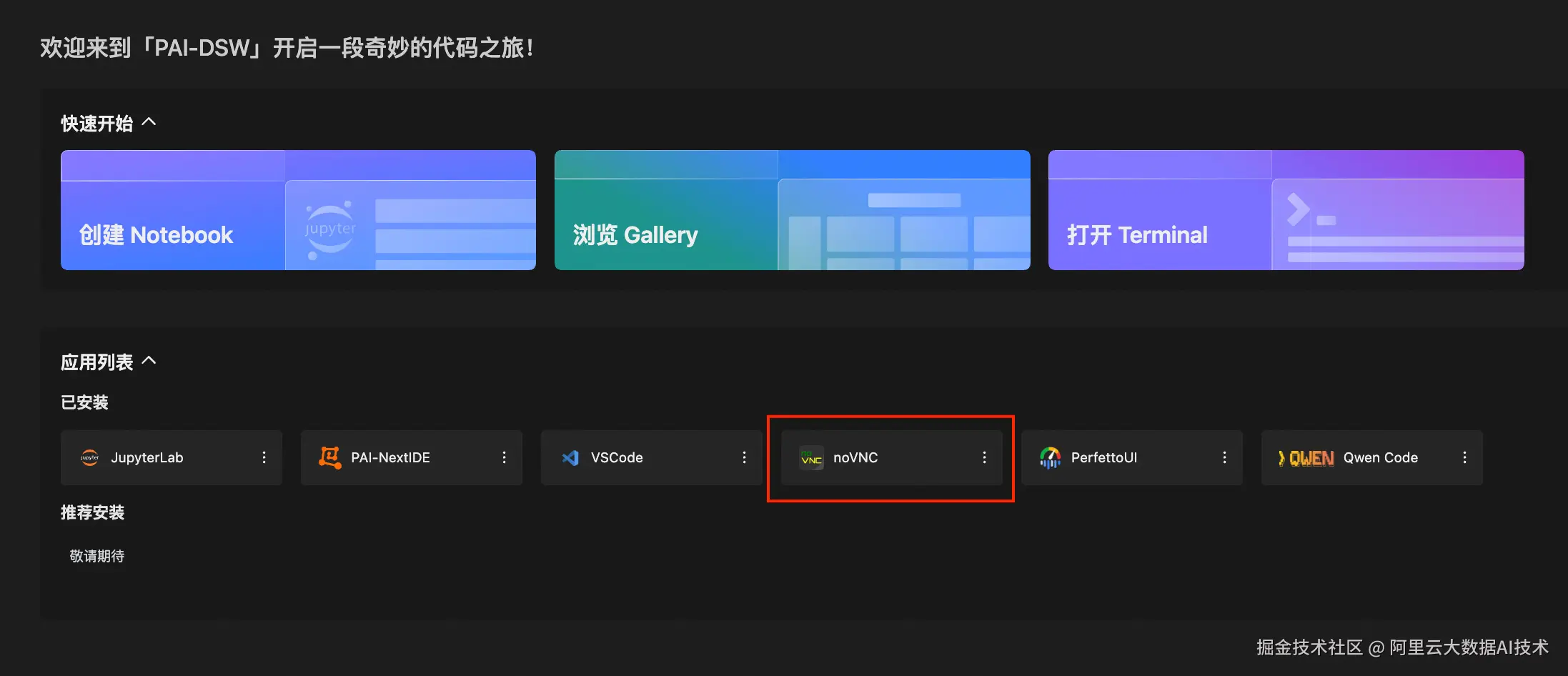Click the 敬请期待 placeholder text
1568x676 pixels.
96,556
